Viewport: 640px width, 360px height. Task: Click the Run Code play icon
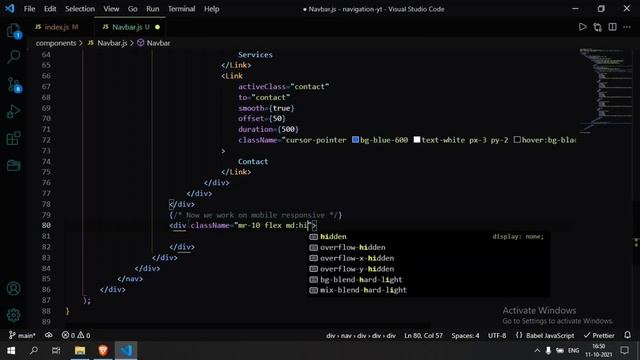point(582,27)
